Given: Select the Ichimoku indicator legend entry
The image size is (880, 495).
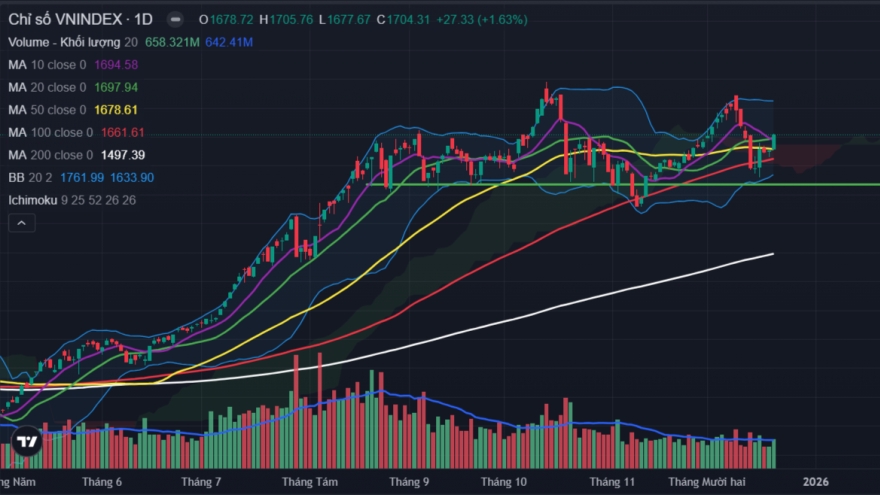Looking at the screenshot, I should tap(36, 200).
